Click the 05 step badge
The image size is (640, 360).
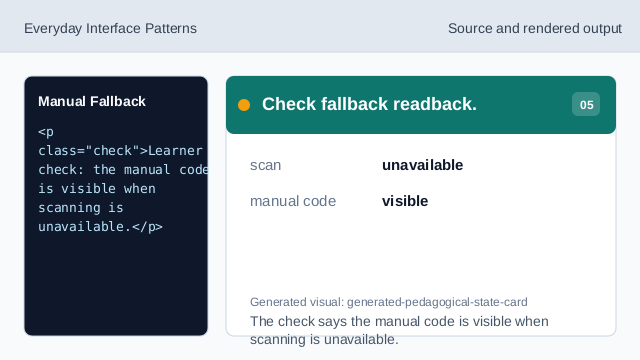pyautogui.click(x=586, y=104)
